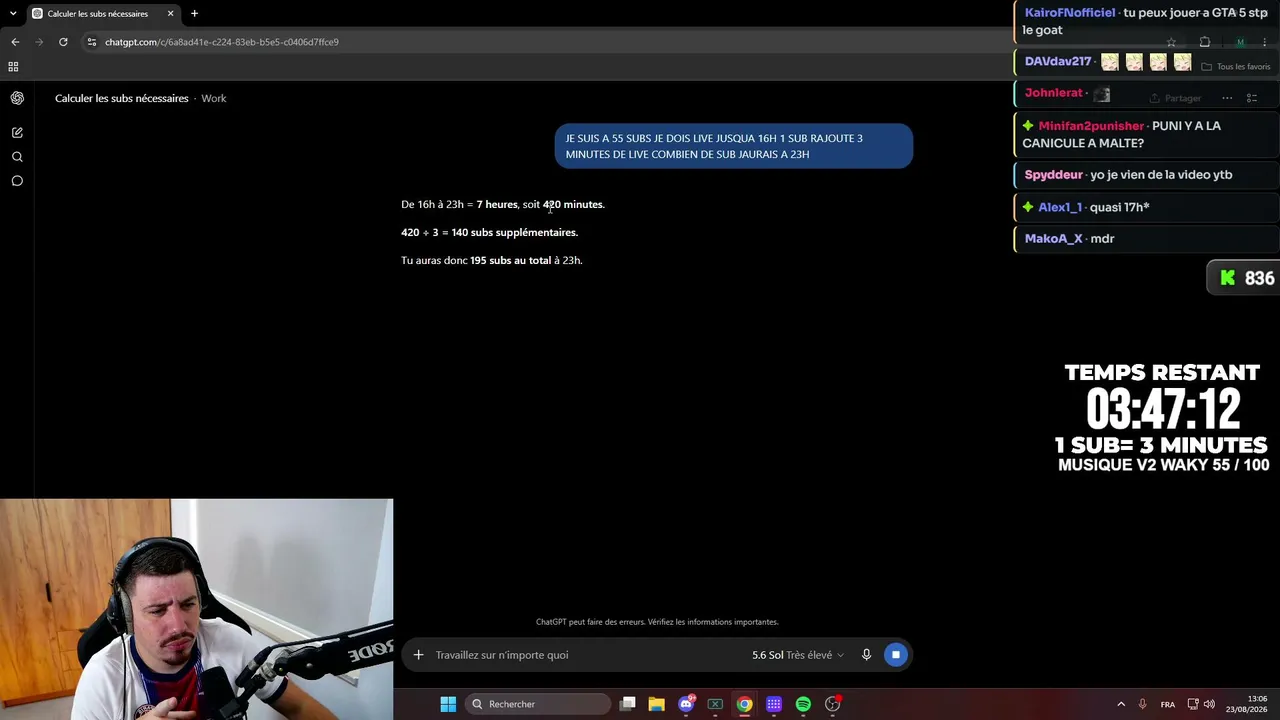Click the disclaimer 'ChatGPT peut faire des erreurs'
The height and width of the screenshot is (720, 1280).
tap(657, 622)
